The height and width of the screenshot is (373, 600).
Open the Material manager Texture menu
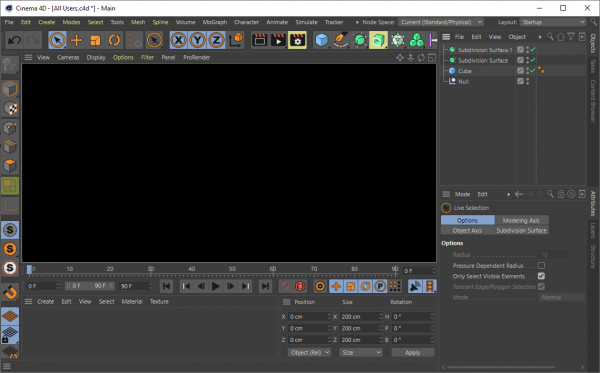[x=159, y=301]
